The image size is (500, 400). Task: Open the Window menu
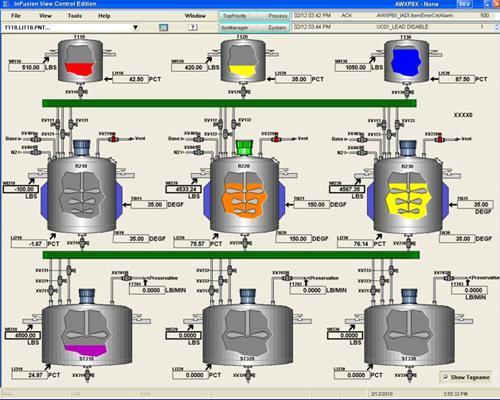click(195, 16)
